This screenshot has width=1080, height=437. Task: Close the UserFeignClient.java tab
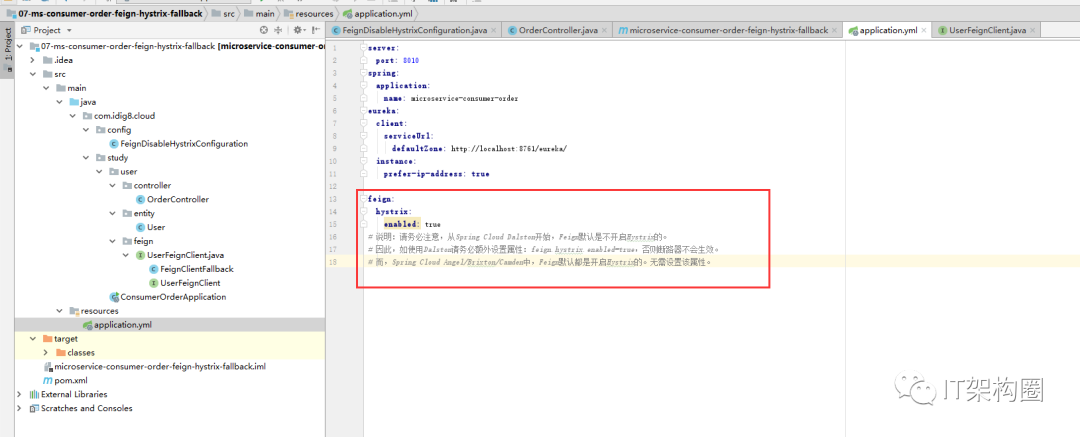[1032, 31]
